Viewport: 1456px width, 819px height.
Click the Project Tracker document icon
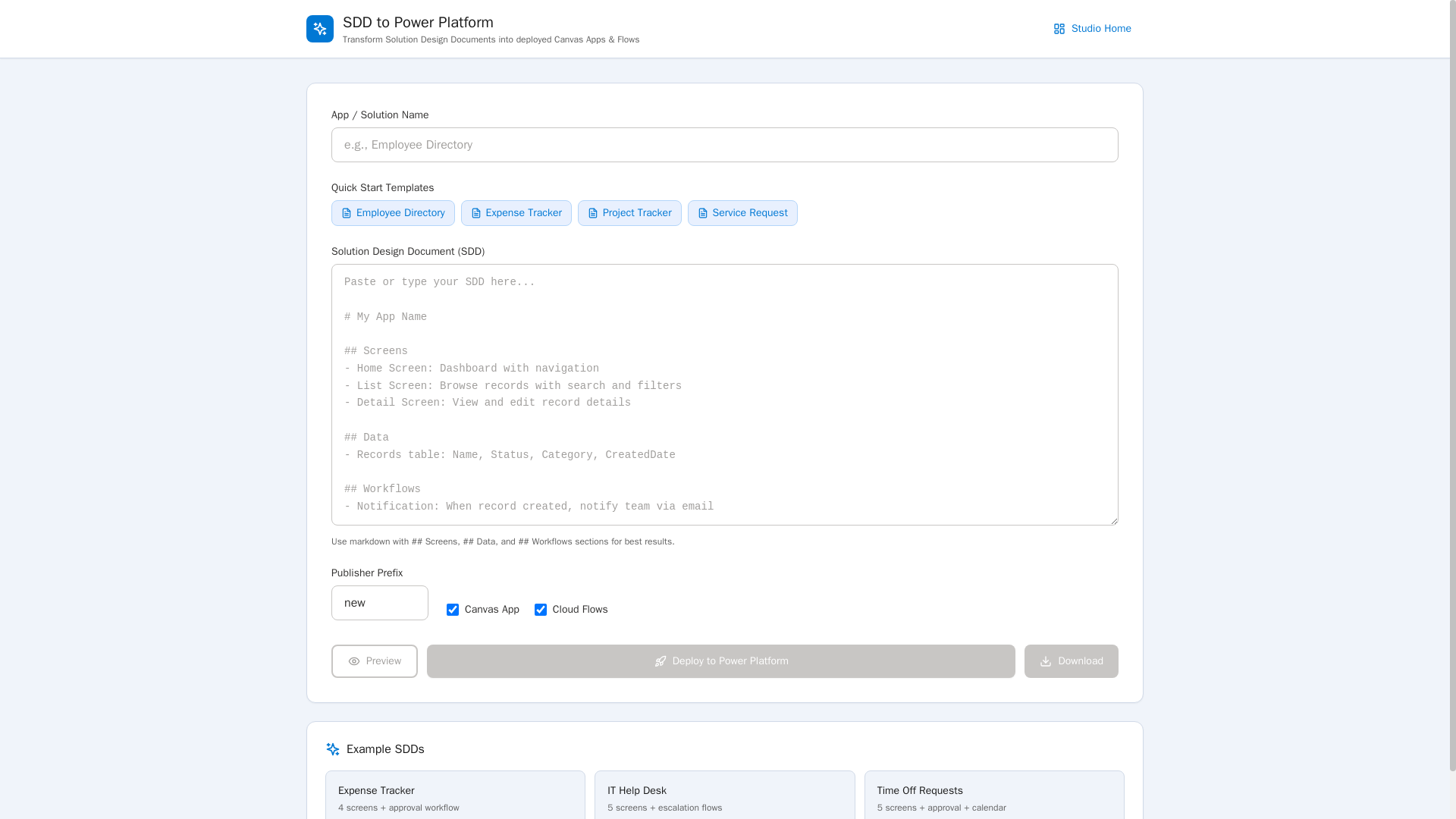(x=593, y=213)
